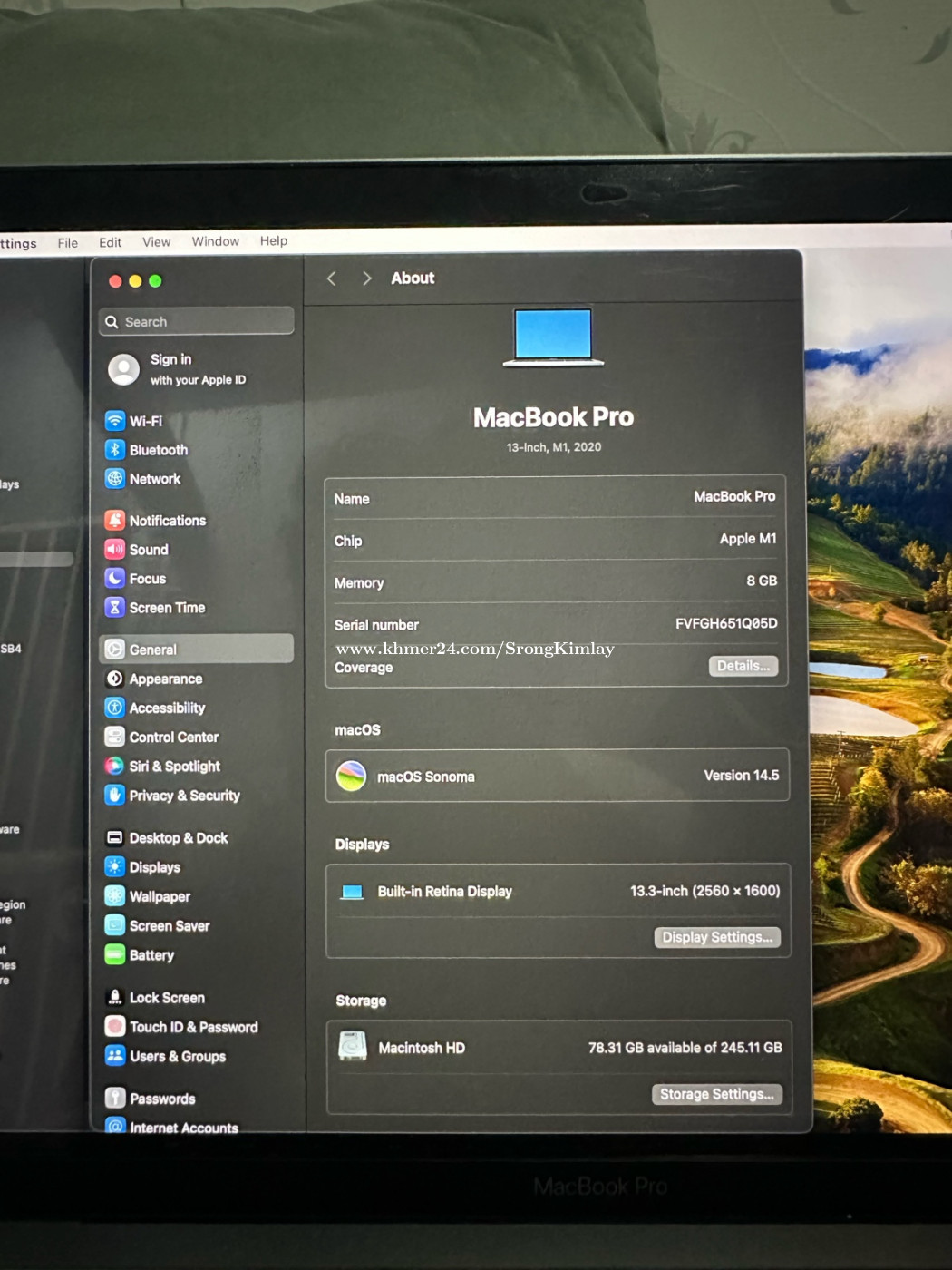Open Appearance icon in sidebar
The image size is (952, 1270).
tap(115, 679)
